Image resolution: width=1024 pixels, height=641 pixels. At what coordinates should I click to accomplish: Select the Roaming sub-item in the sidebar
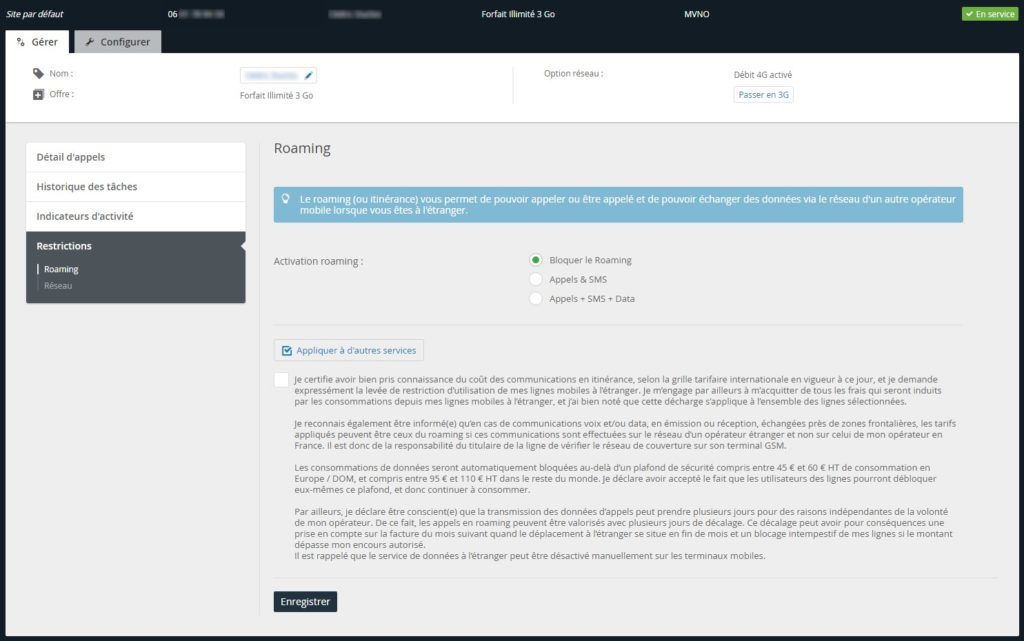click(x=61, y=269)
